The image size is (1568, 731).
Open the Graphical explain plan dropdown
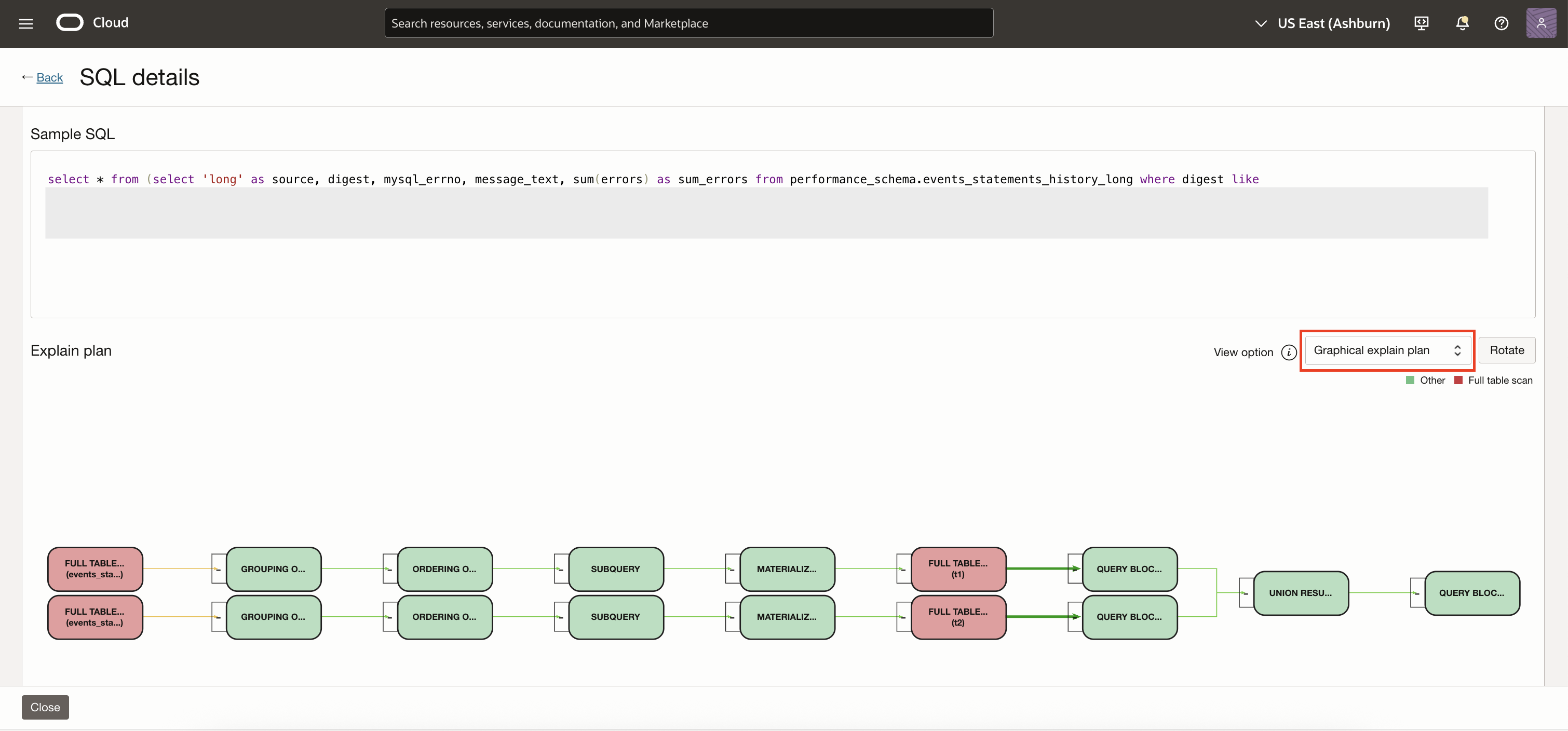pos(1387,350)
